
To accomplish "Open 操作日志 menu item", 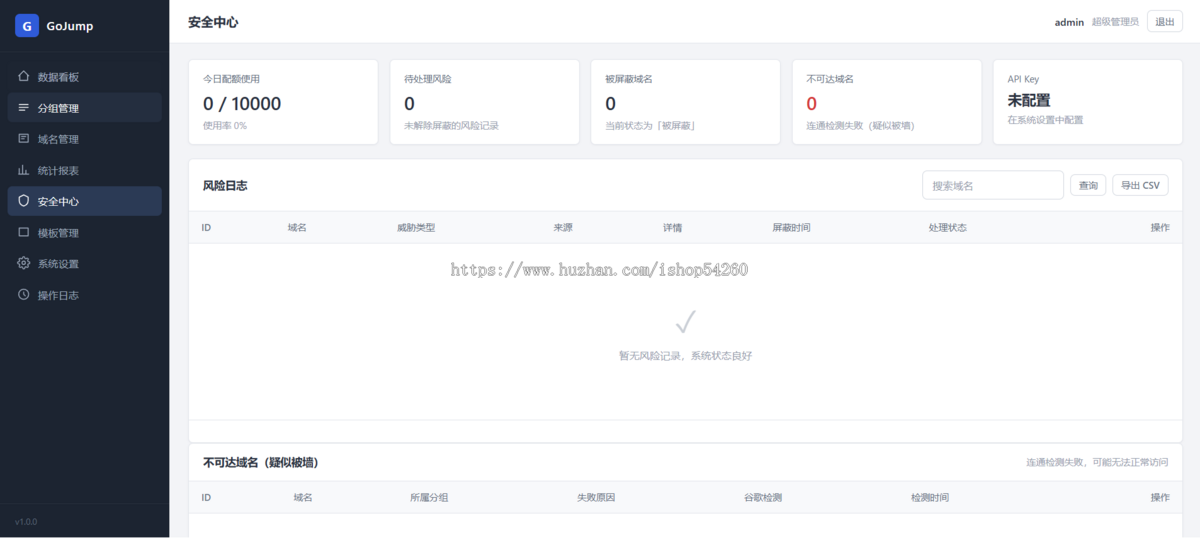I will pyautogui.click(x=84, y=295).
